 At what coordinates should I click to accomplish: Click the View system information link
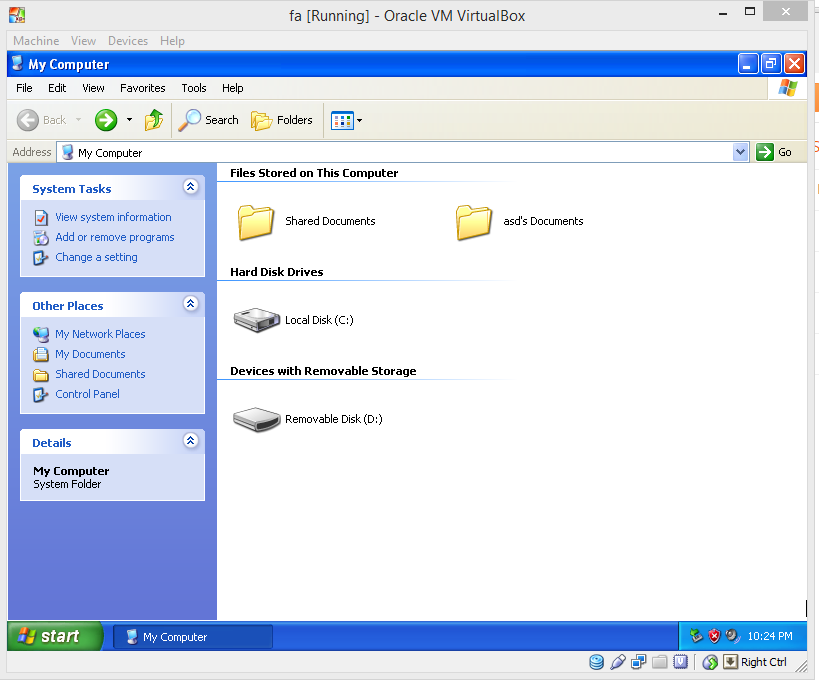click(112, 216)
